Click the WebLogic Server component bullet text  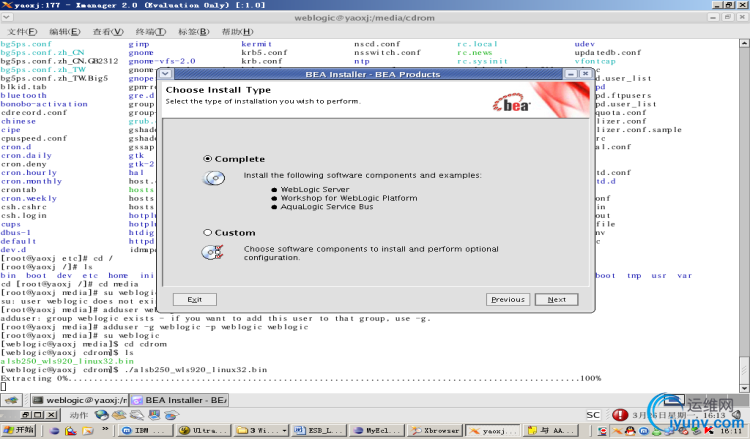(315, 189)
